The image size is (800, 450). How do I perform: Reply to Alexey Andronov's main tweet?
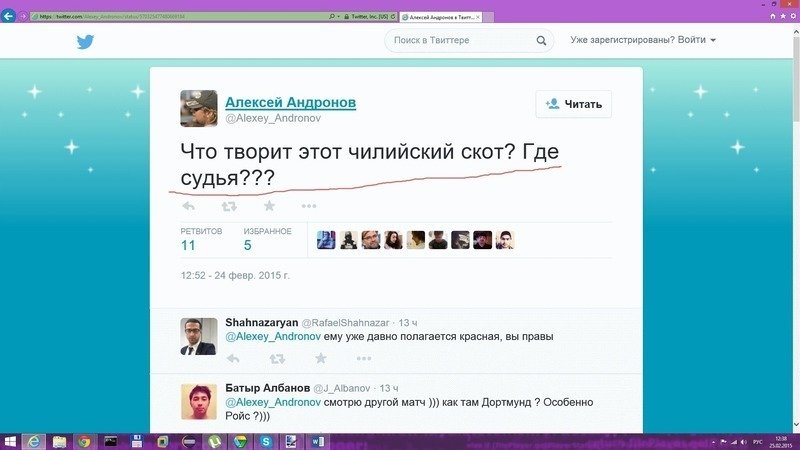(x=188, y=206)
